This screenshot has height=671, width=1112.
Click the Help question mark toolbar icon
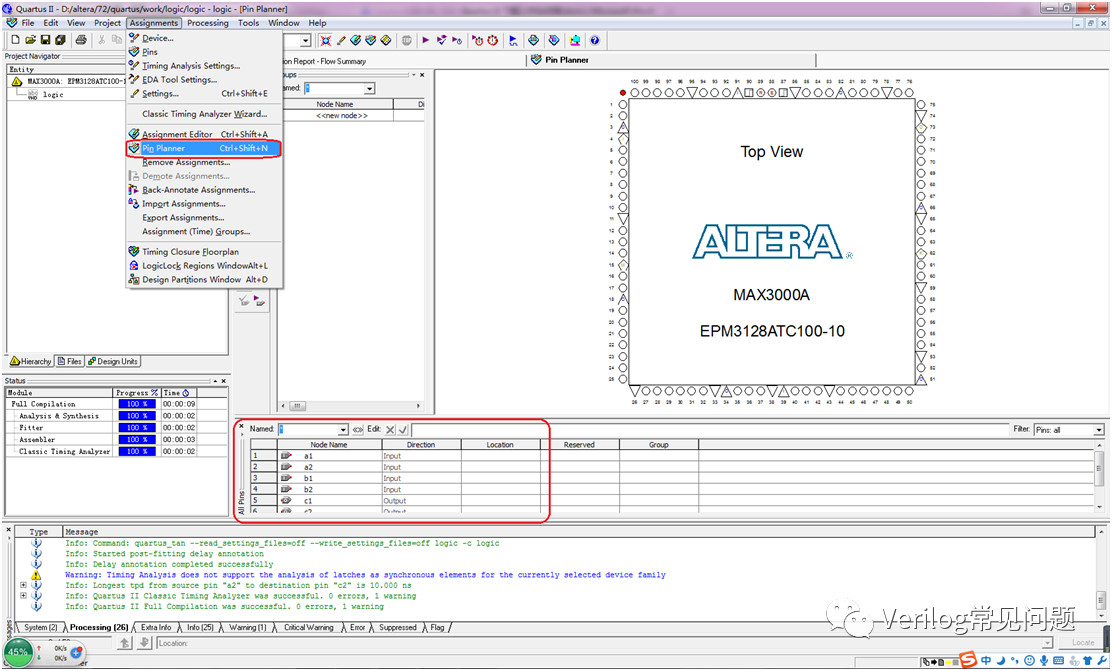[594, 40]
